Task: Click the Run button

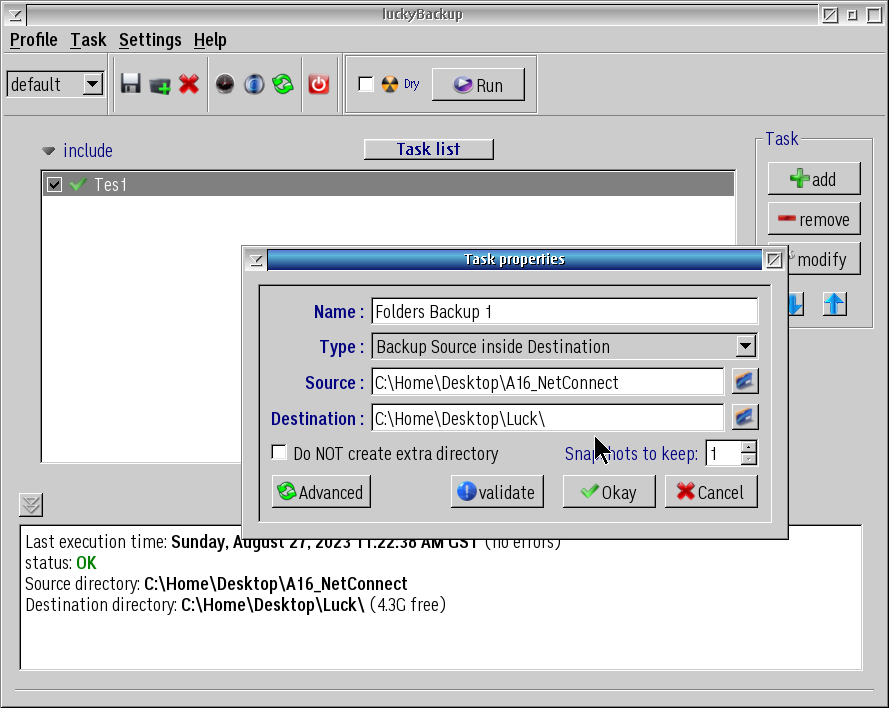Action: pyautogui.click(x=478, y=85)
